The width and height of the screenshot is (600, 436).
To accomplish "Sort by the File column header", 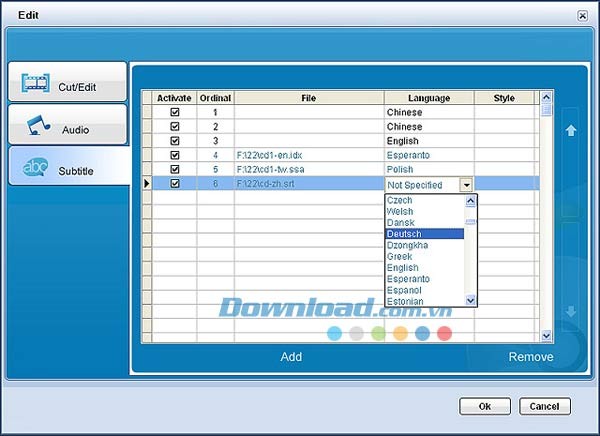I will click(x=309, y=98).
